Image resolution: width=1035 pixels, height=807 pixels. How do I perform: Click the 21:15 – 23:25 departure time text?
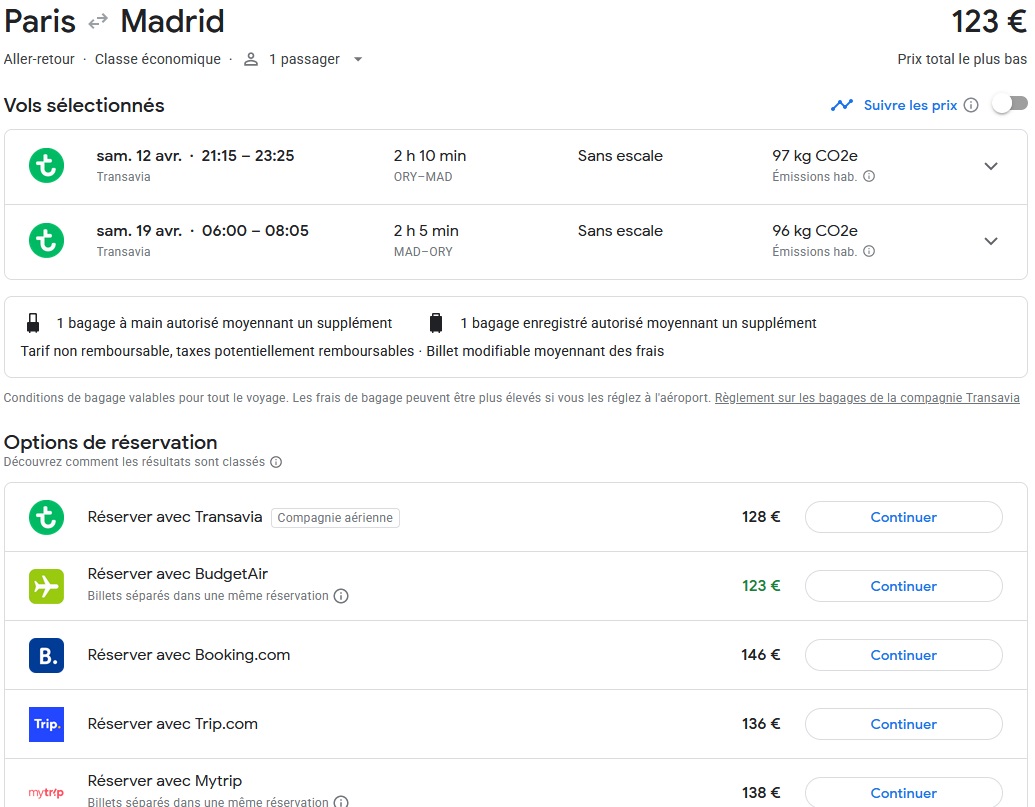248,156
